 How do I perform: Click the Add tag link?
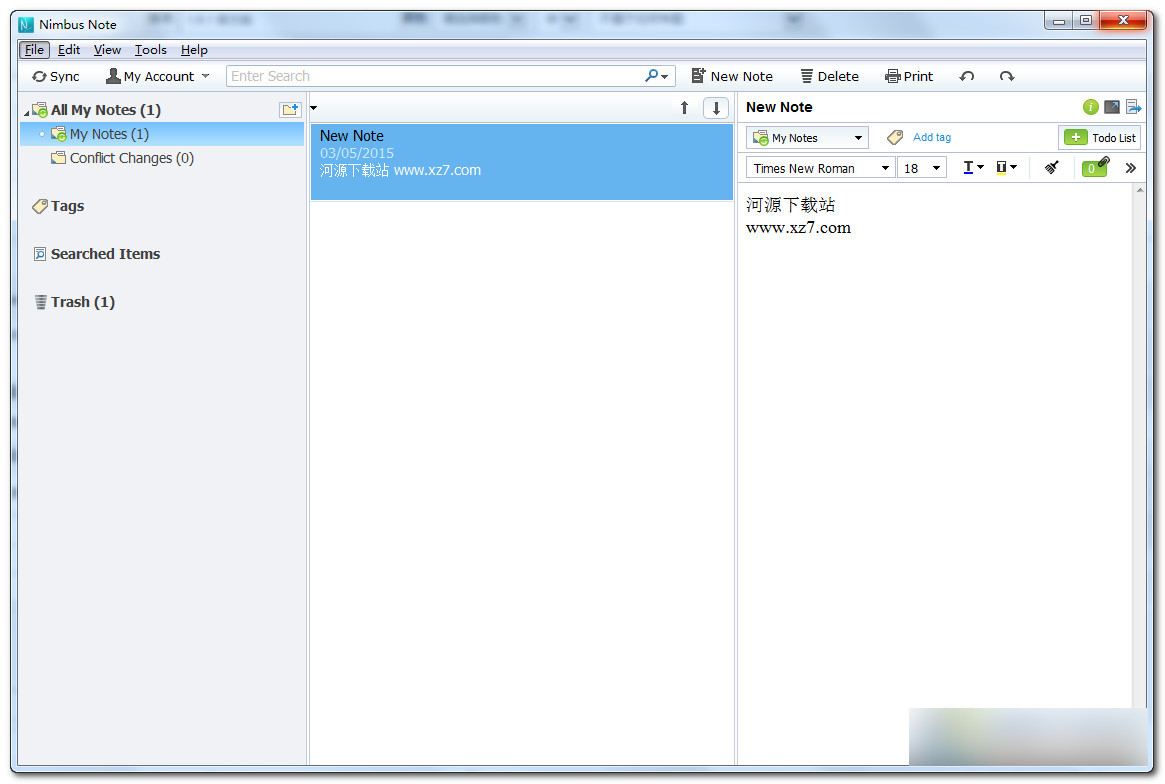point(931,137)
